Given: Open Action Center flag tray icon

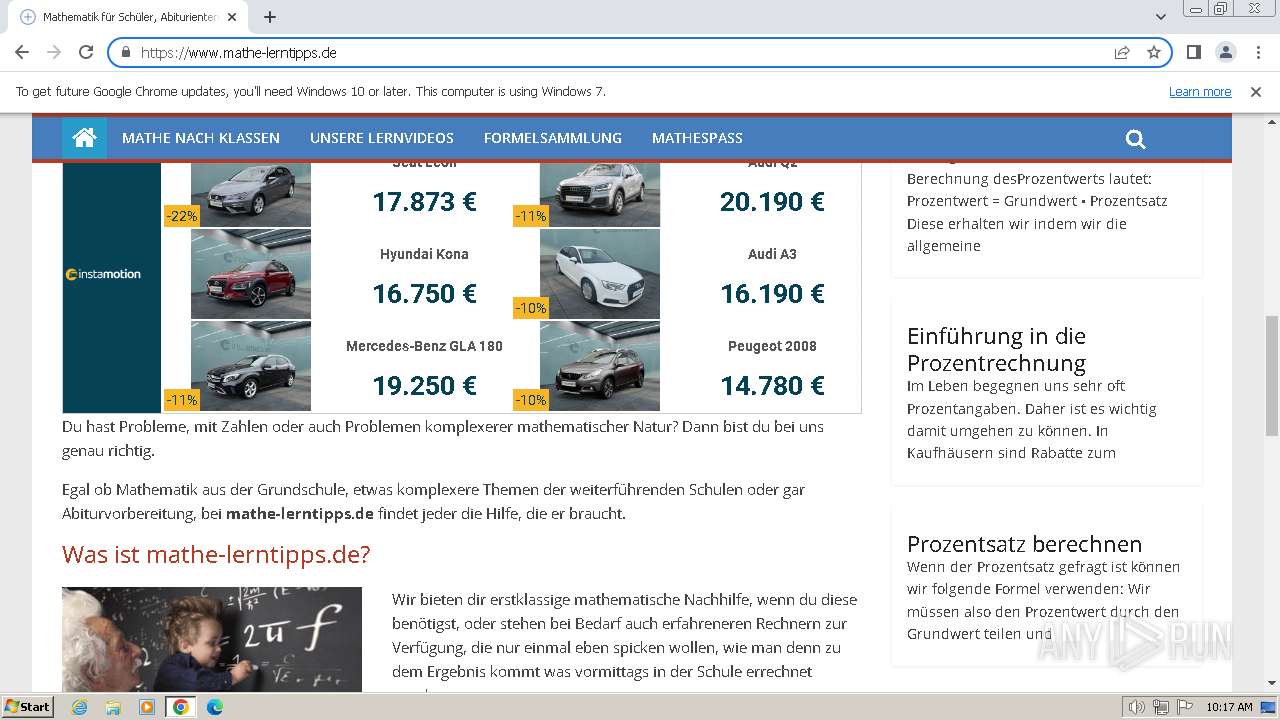Looking at the screenshot, I should point(1184,707).
